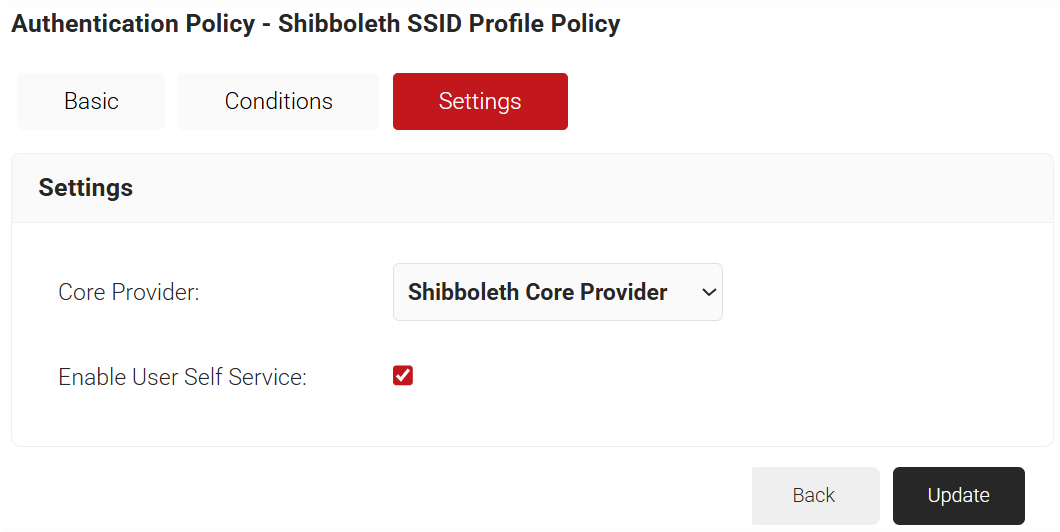Save policy changes with the black Update button
The width and height of the screenshot is (1060, 532).
(958, 495)
